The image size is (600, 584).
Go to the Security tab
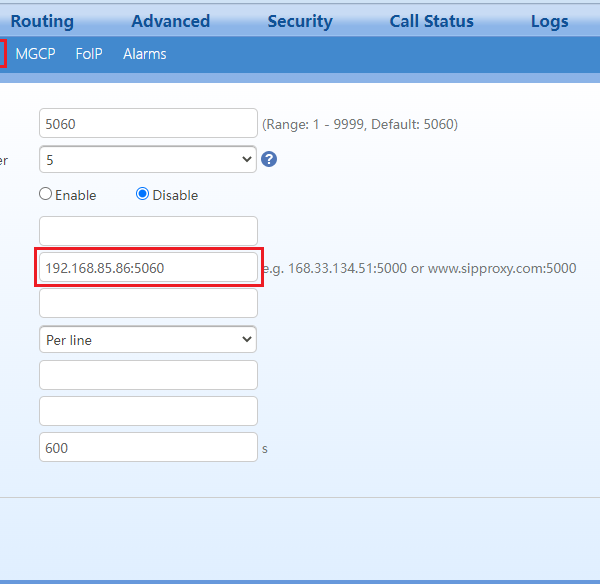pos(300,21)
